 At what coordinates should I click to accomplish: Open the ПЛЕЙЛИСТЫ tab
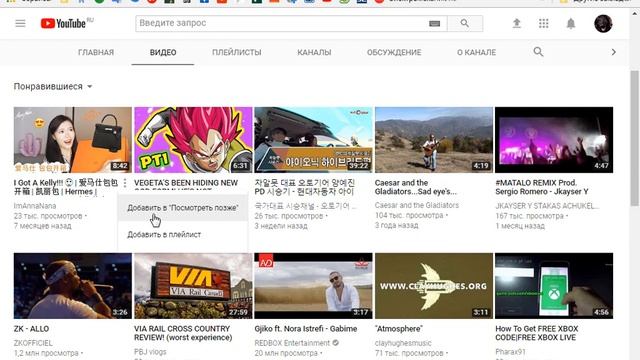tap(237, 52)
